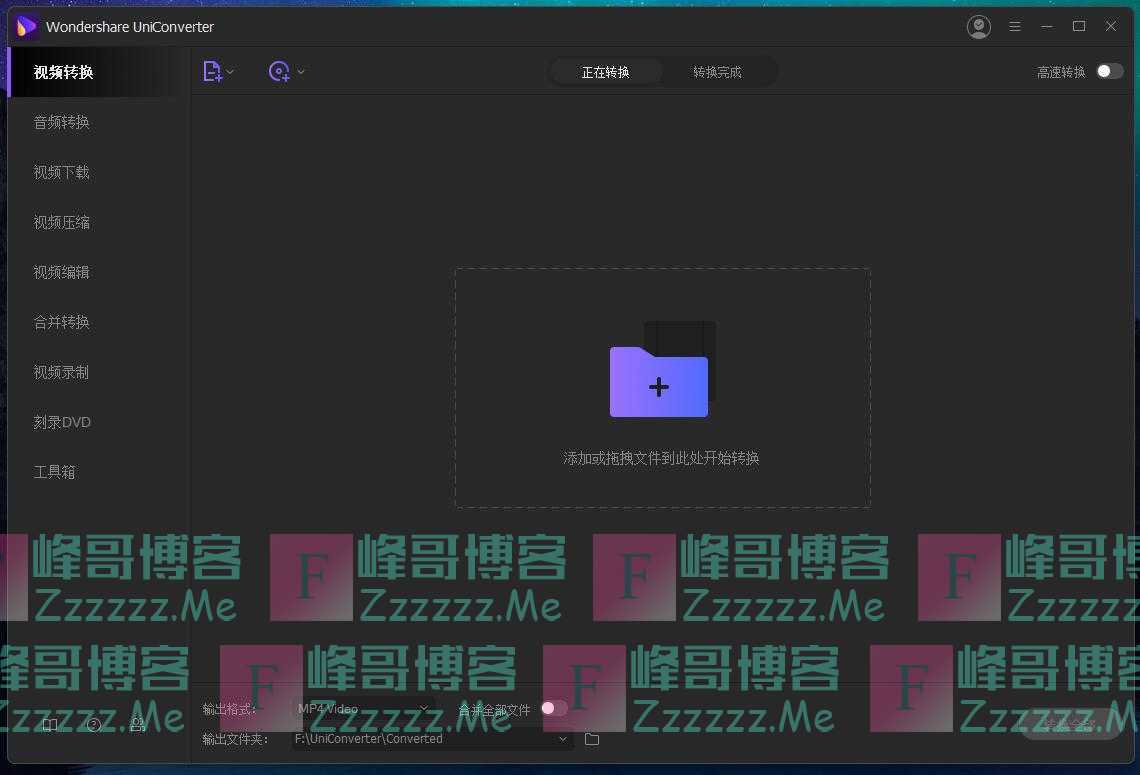Click the Add Files icon
This screenshot has width=1140, height=775.
tap(212, 71)
